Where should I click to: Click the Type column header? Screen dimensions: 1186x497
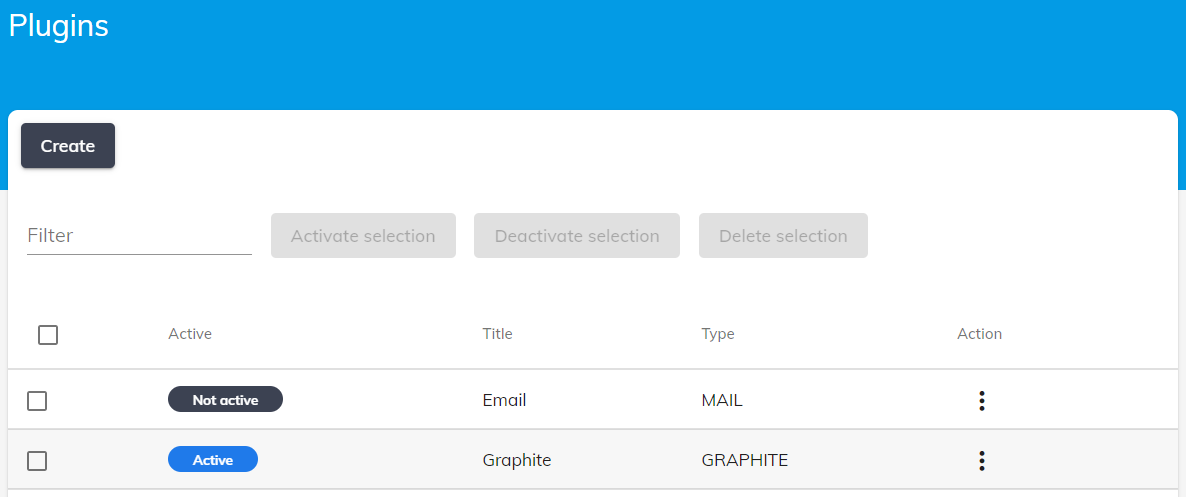tap(718, 334)
